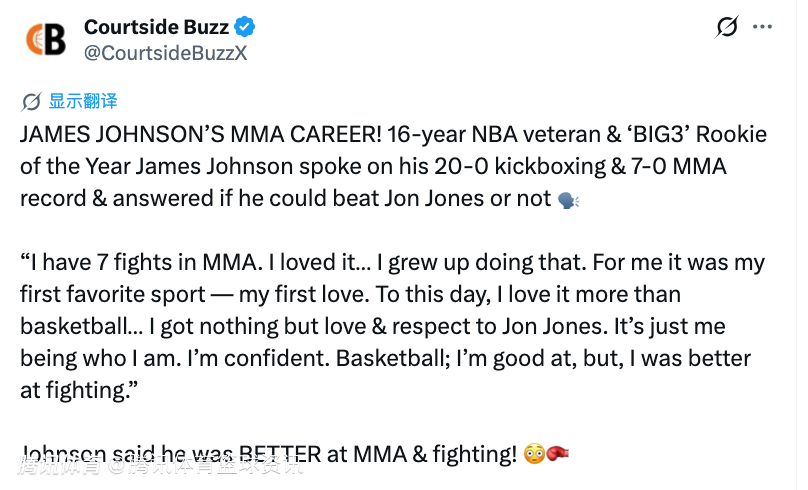The image size is (808, 490).
Task: Click the red boxing glove emoji
Action: (557, 453)
